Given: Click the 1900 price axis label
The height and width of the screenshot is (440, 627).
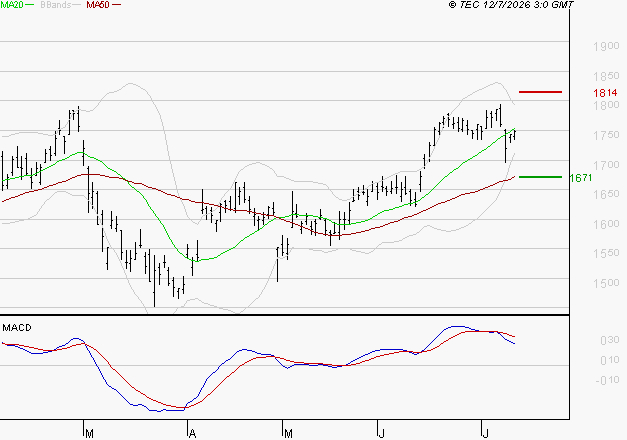Looking at the screenshot, I should tap(606, 46).
